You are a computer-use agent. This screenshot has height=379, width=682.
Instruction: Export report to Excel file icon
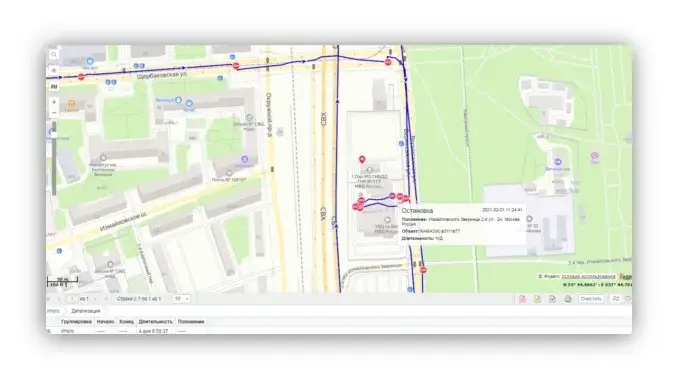click(537, 299)
